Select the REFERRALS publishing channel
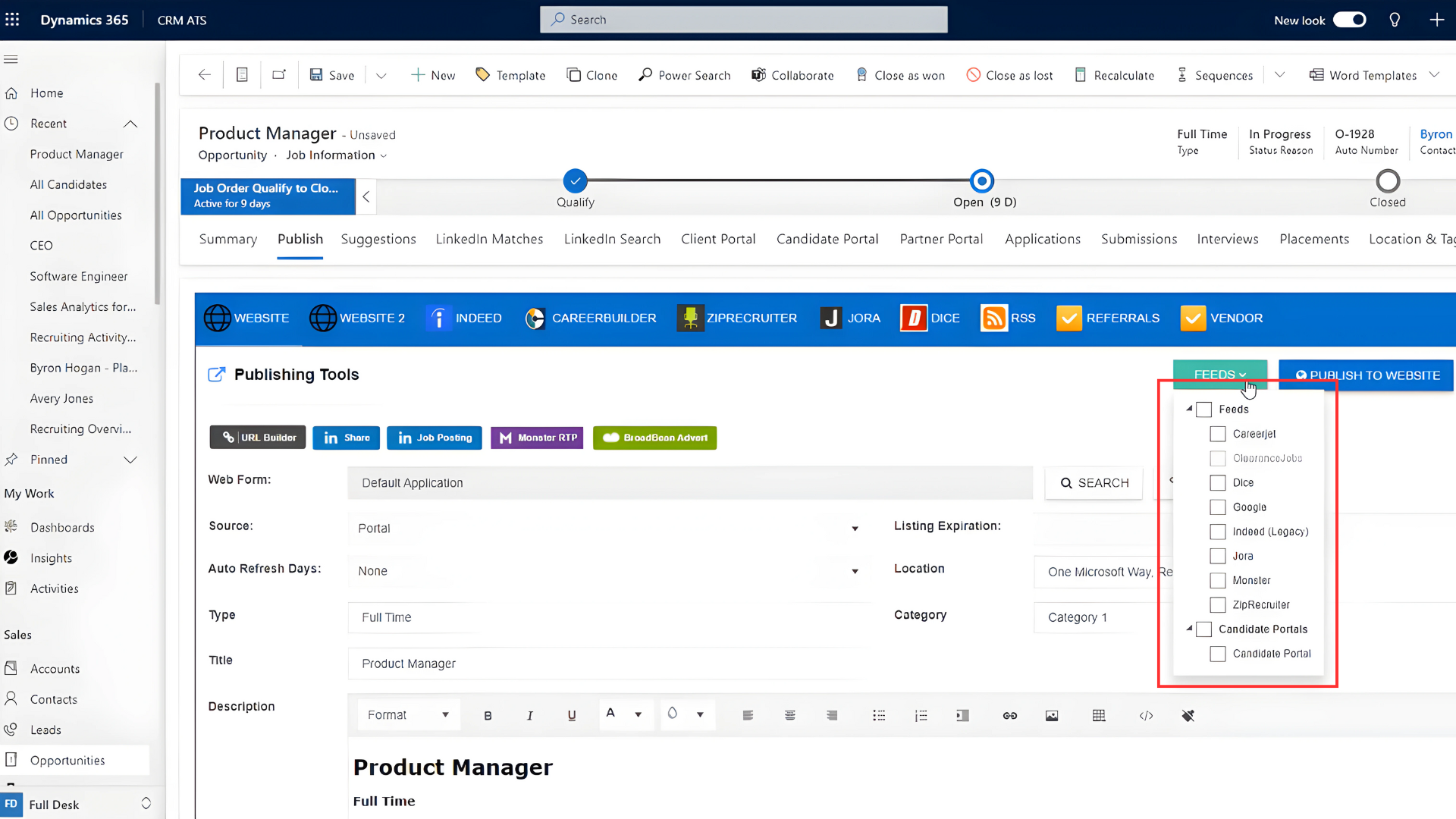Image resolution: width=1456 pixels, height=819 pixels. click(x=1108, y=318)
